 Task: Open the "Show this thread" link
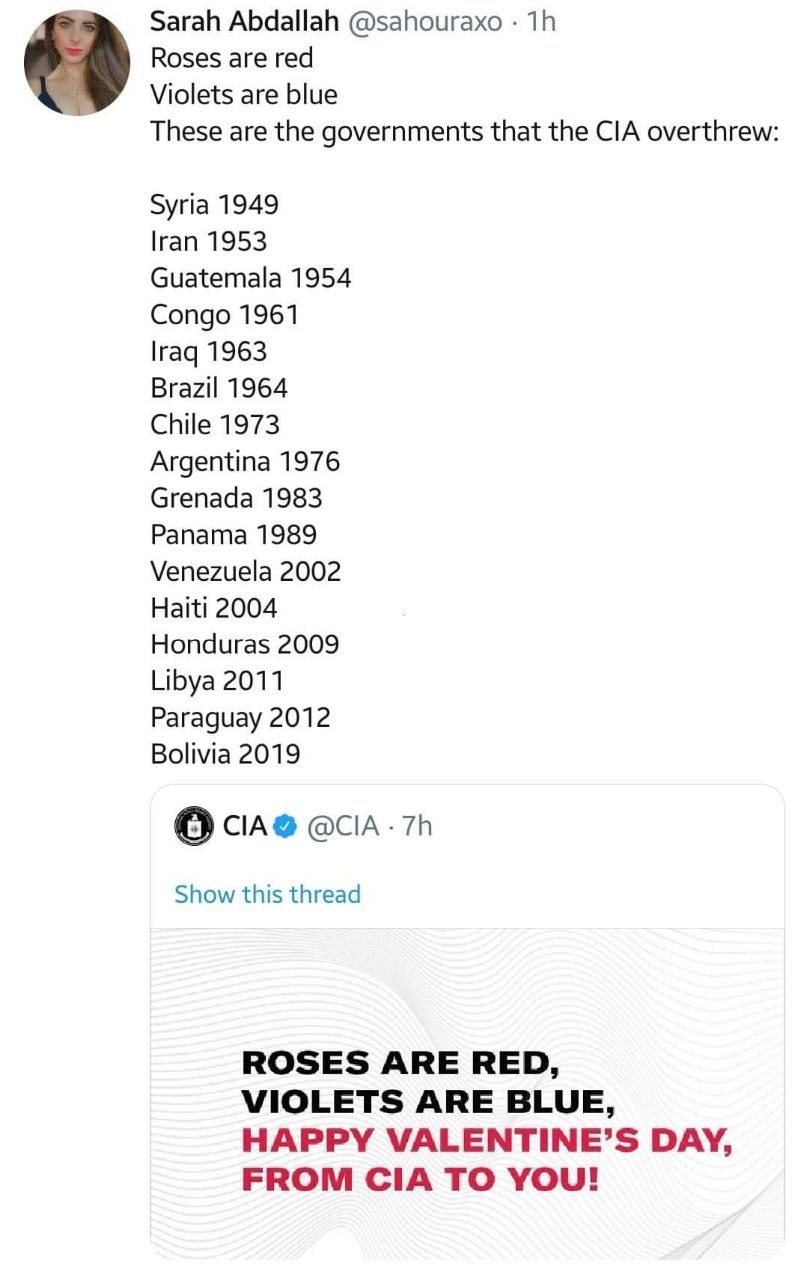click(x=267, y=894)
